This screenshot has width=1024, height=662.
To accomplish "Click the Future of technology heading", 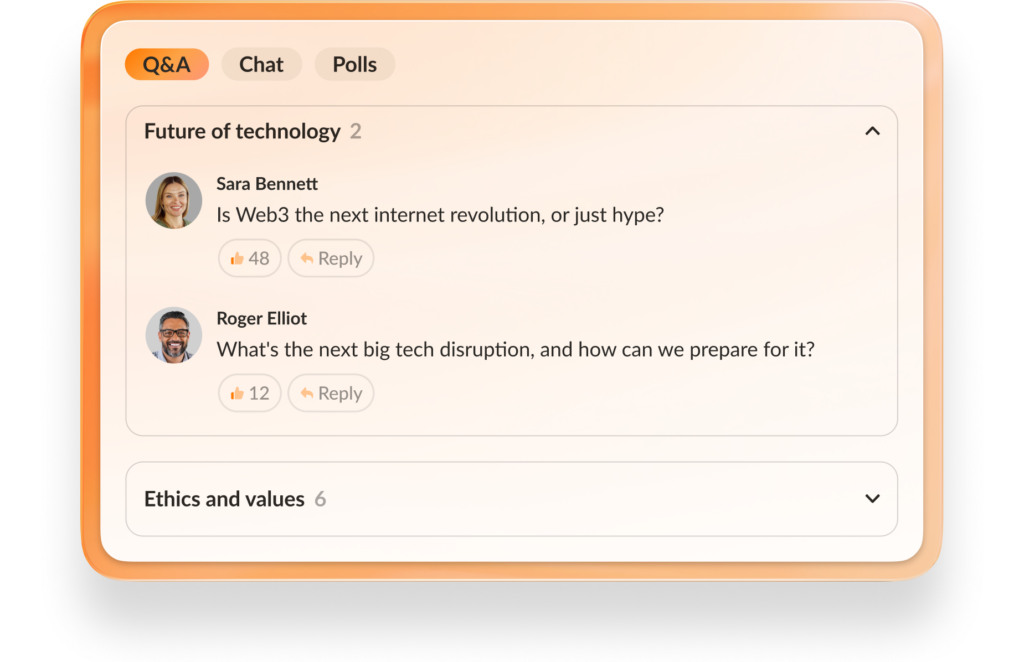I will 242,131.
